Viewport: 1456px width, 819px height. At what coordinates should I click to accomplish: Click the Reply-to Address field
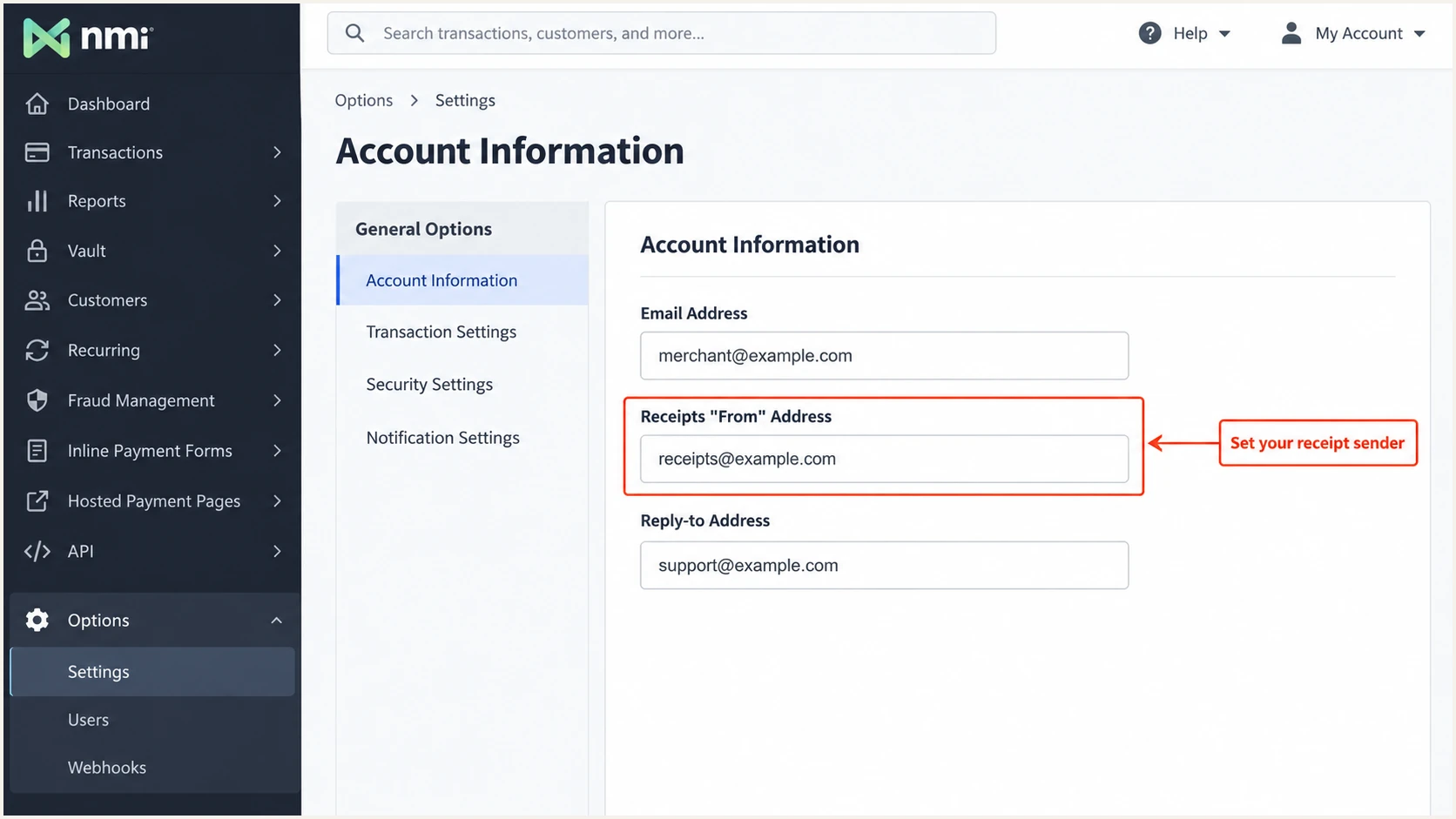tap(885, 565)
